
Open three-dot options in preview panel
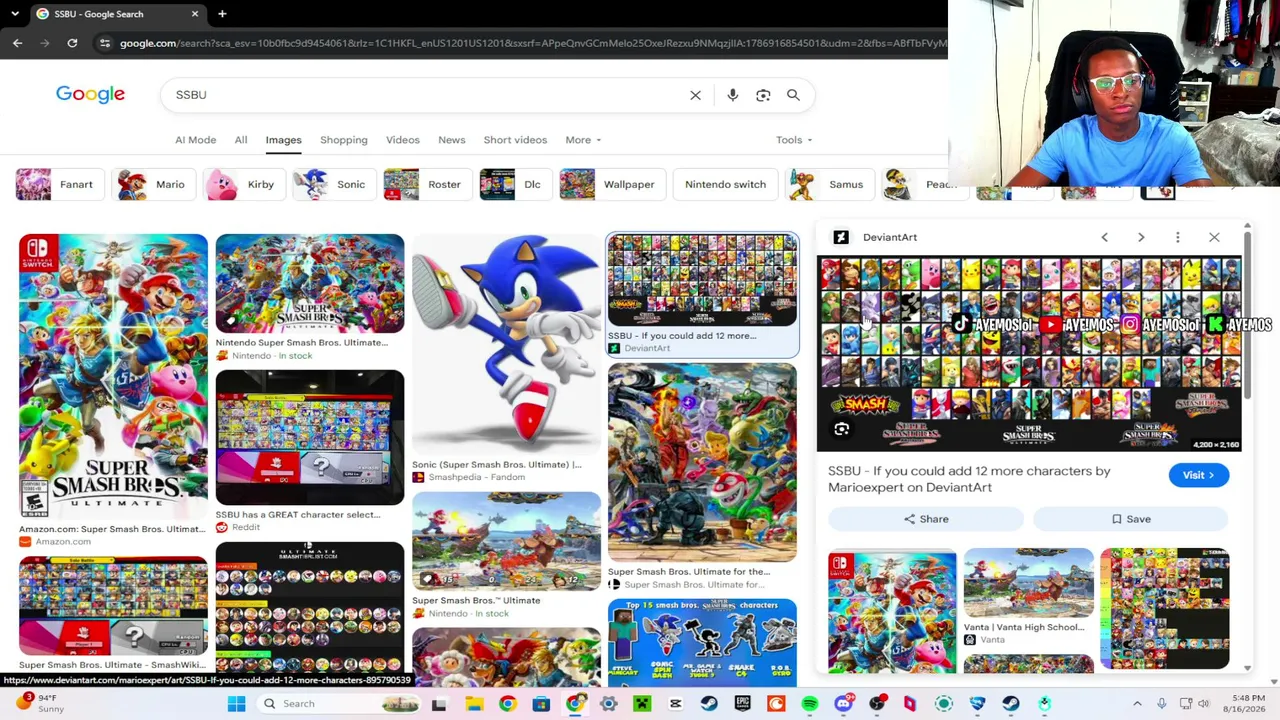[1177, 237]
